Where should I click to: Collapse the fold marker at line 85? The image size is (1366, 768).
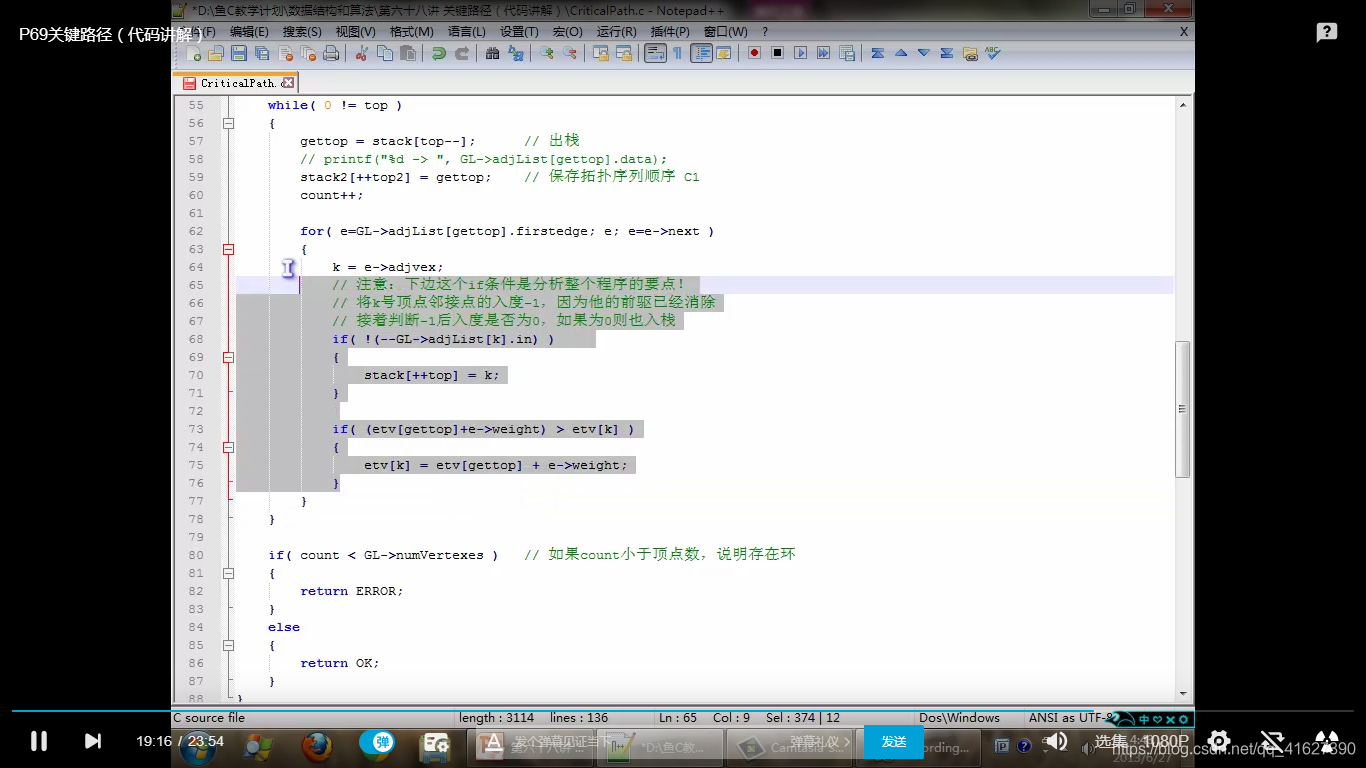(x=228, y=645)
